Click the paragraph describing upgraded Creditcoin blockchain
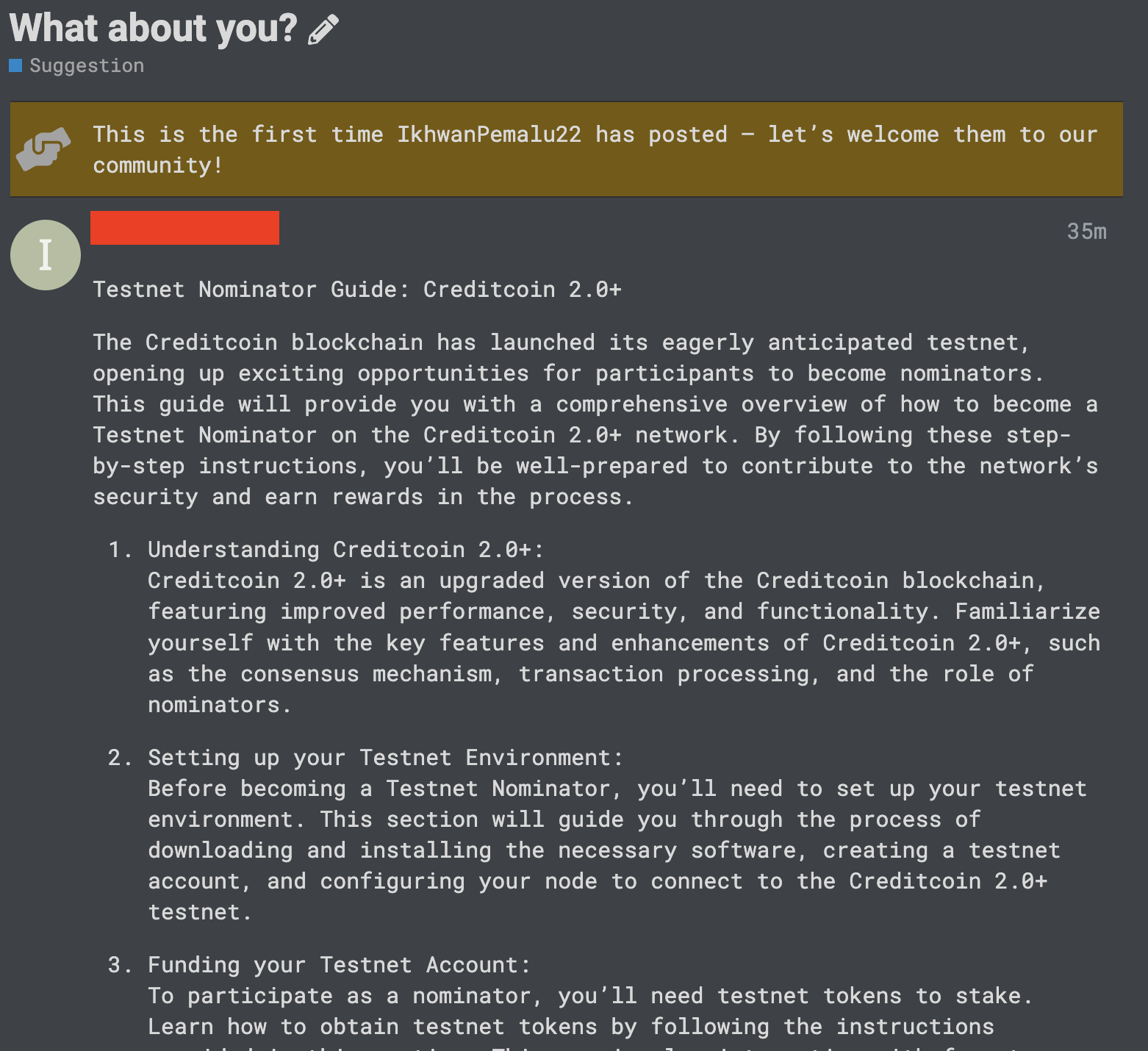Image resolution: width=1148 pixels, height=1051 pixels. pos(624,642)
